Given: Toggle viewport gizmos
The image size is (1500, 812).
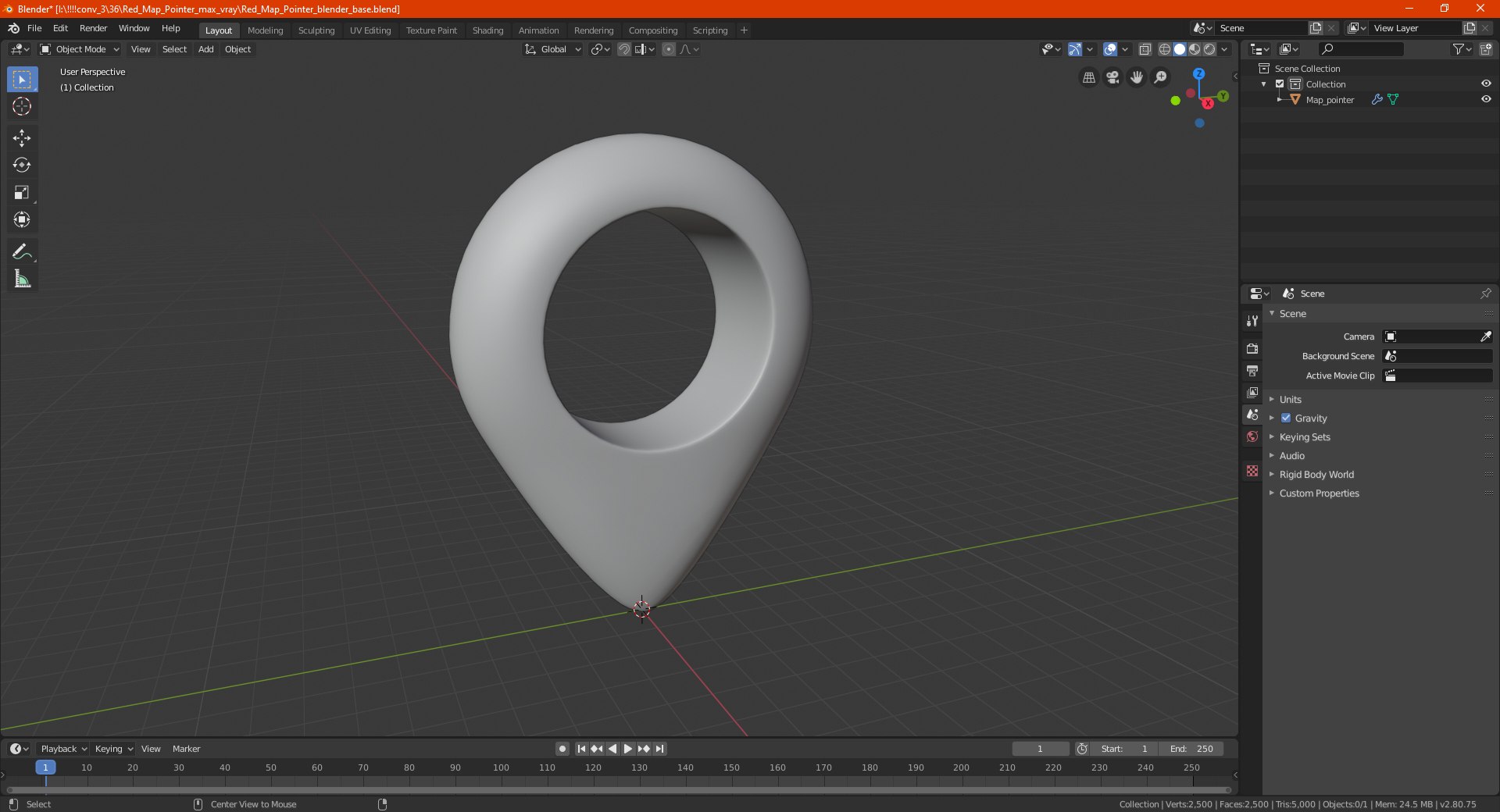Looking at the screenshot, I should tap(1075, 49).
